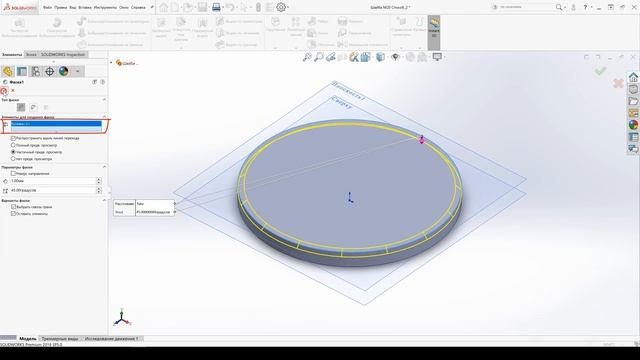Open Hide/Show Items eye icon
The height and width of the screenshot is (360, 640).
(x=395, y=57)
